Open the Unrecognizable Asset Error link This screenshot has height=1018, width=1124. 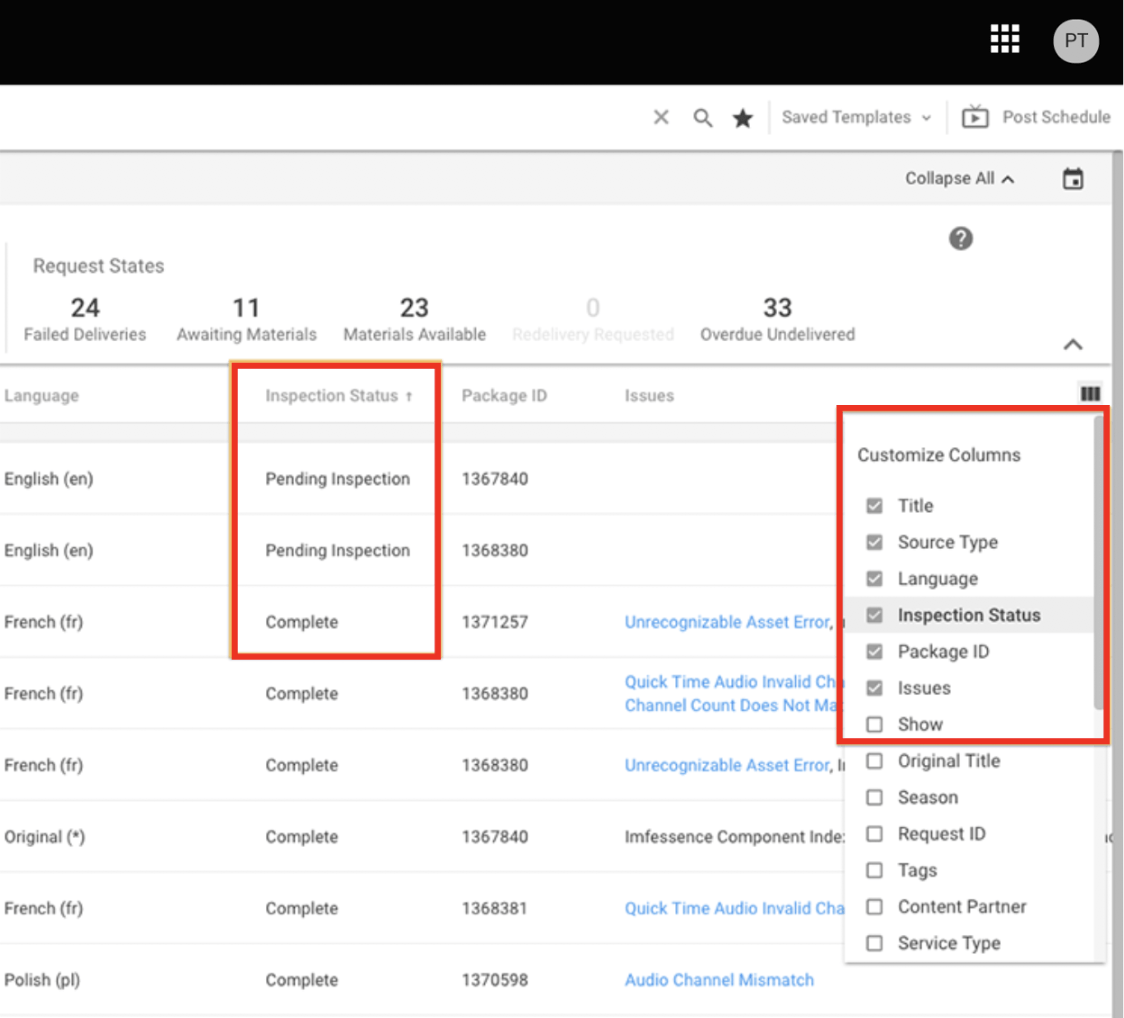tap(726, 621)
